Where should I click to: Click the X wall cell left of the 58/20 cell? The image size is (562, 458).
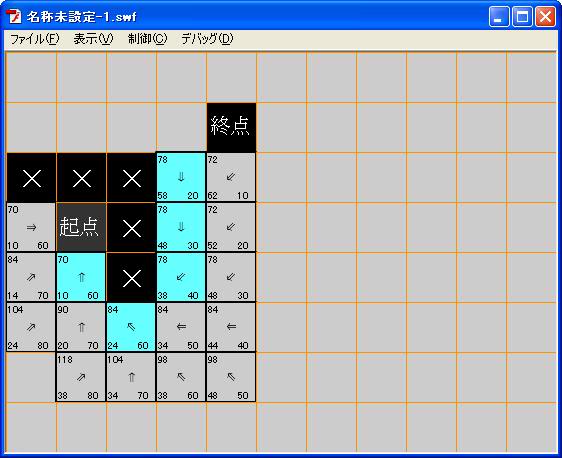tap(131, 178)
